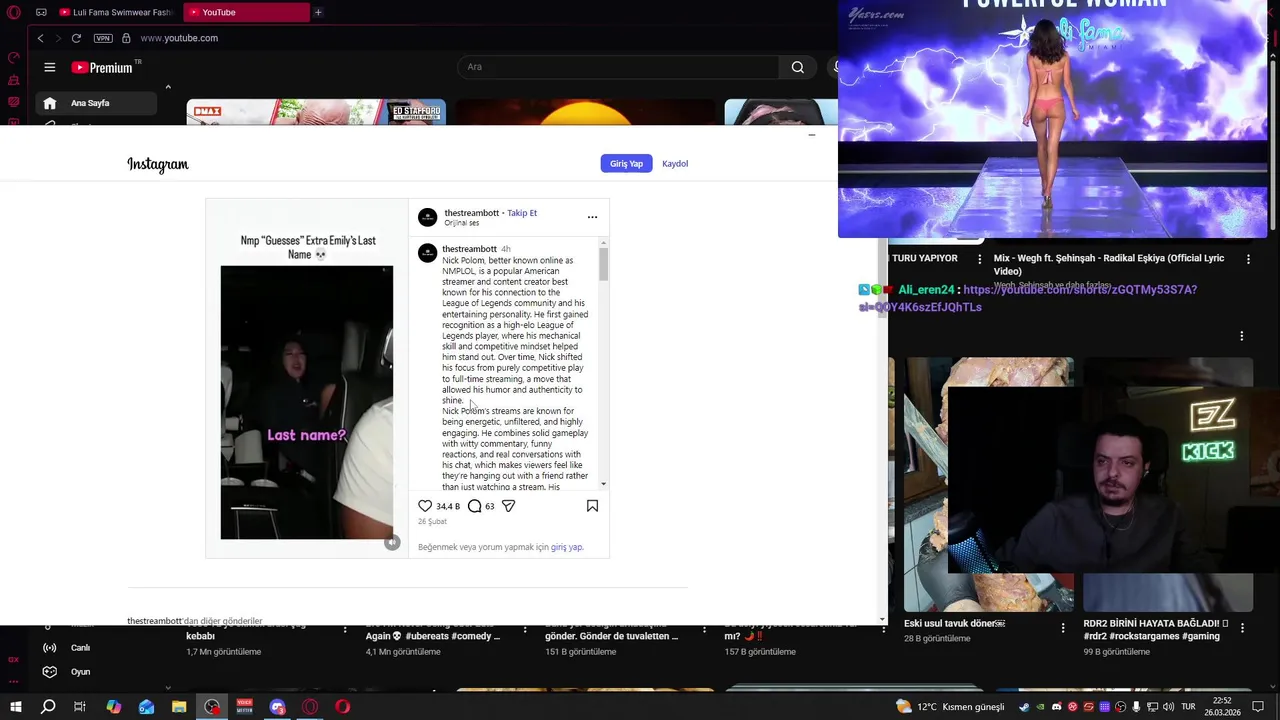
Task: Open the Ed Stafford DMAX video thumbnail
Action: coord(316,112)
